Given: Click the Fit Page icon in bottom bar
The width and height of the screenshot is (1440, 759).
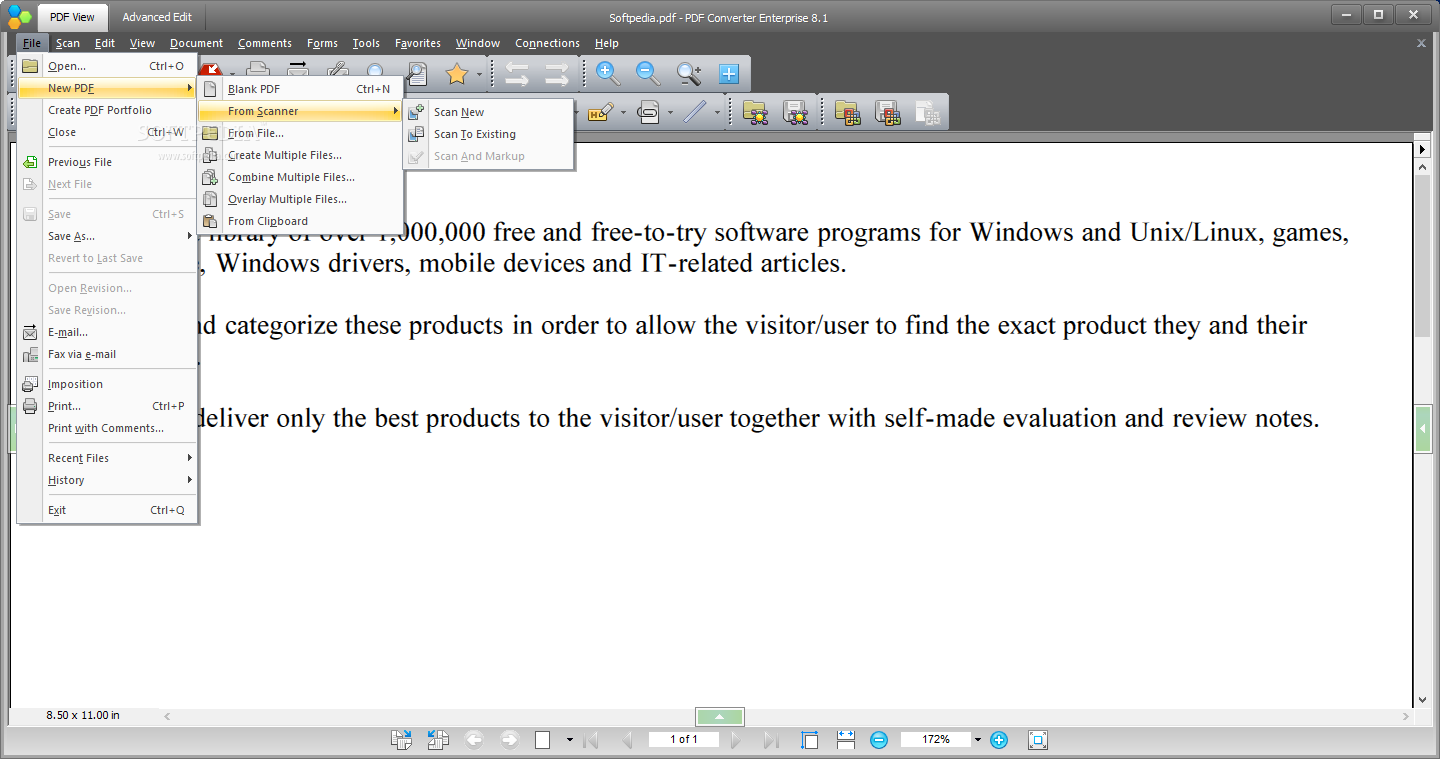Looking at the screenshot, I should click(810, 740).
